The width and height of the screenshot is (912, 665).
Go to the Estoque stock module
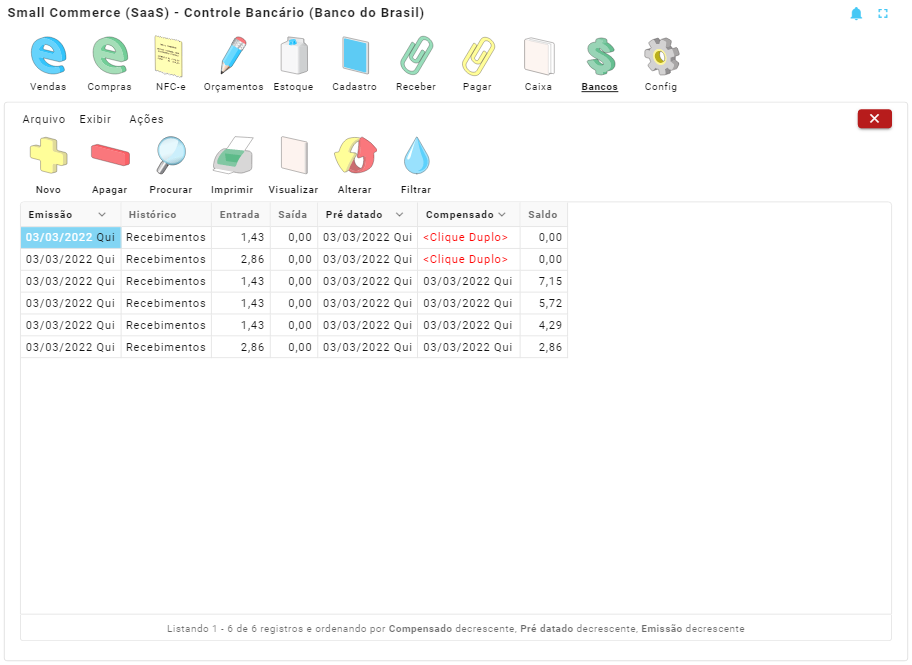point(293,57)
